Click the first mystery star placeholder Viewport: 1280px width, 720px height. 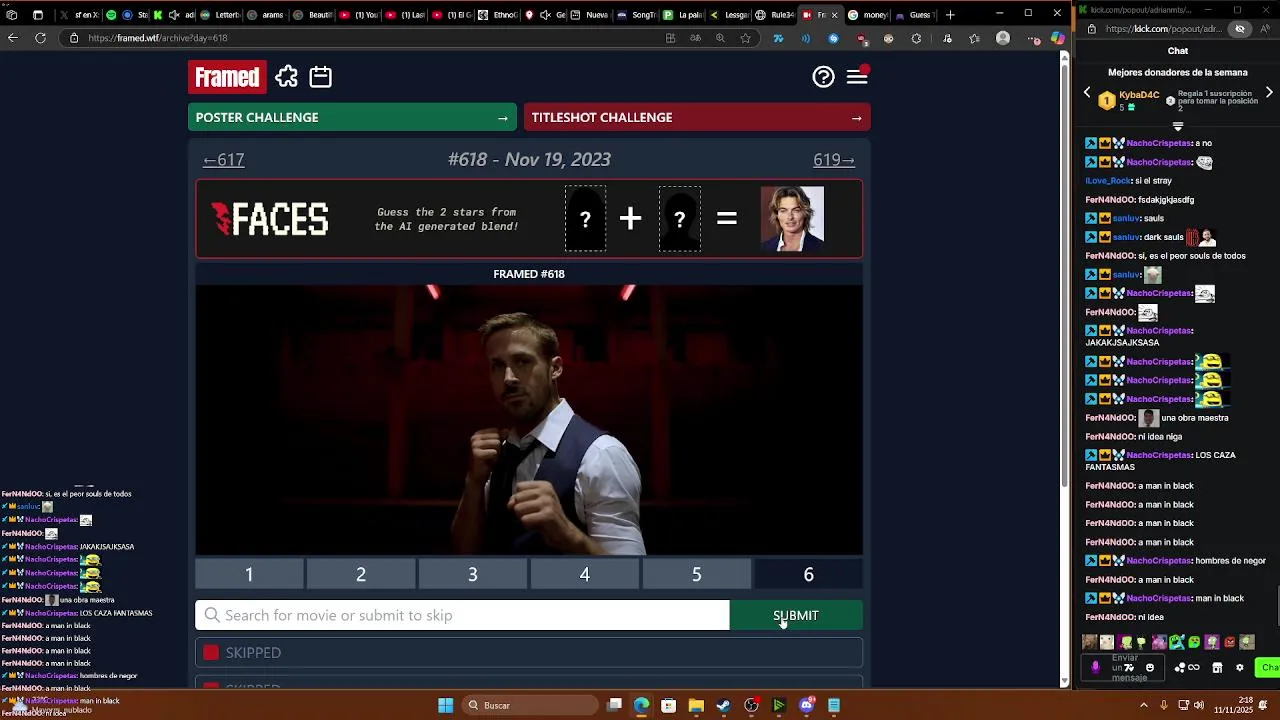pyautogui.click(x=585, y=219)
